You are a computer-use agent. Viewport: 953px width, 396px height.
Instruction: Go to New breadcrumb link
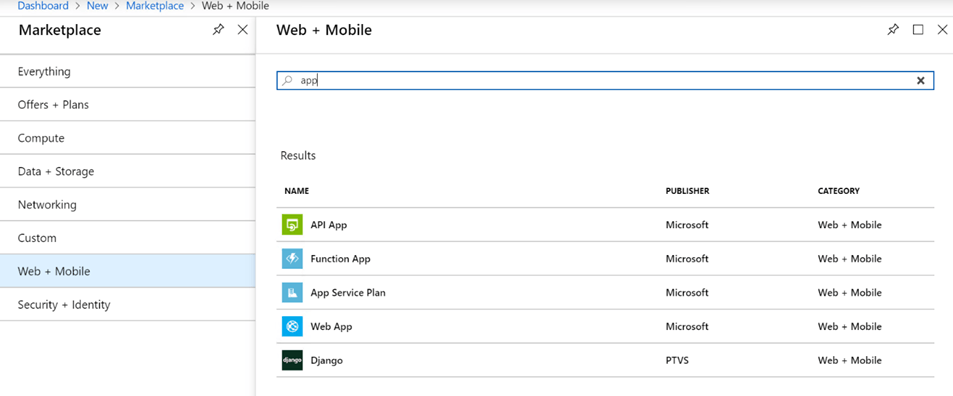pos(97,5)
